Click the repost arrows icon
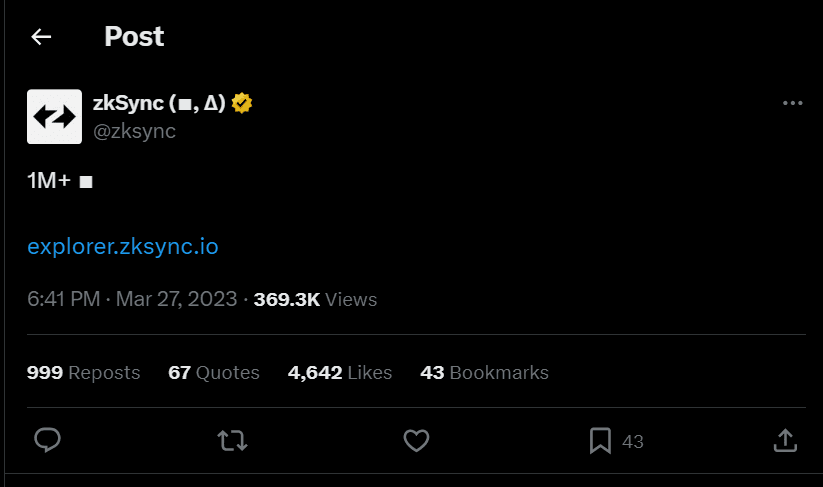The height and width of the screenshot is (487, 823). pyautogui.click(x=233, y=441)
